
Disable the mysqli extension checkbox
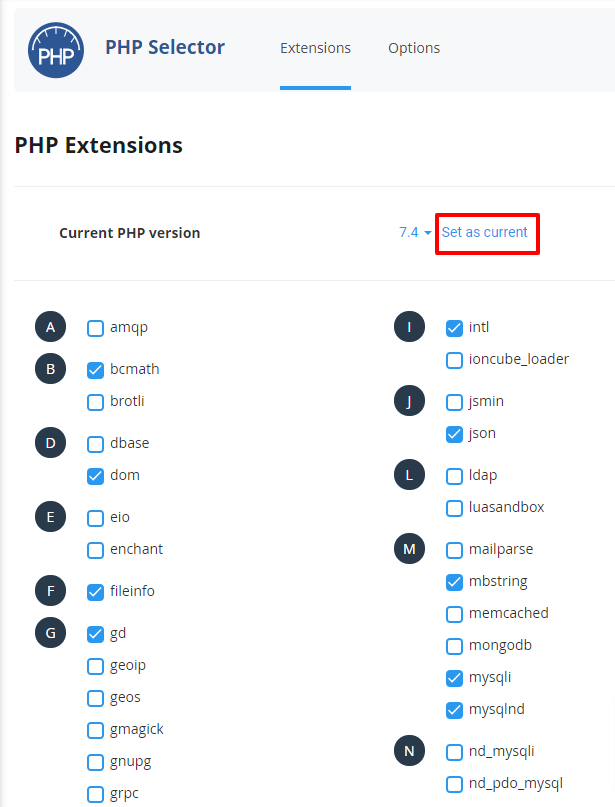pos(454,678)
